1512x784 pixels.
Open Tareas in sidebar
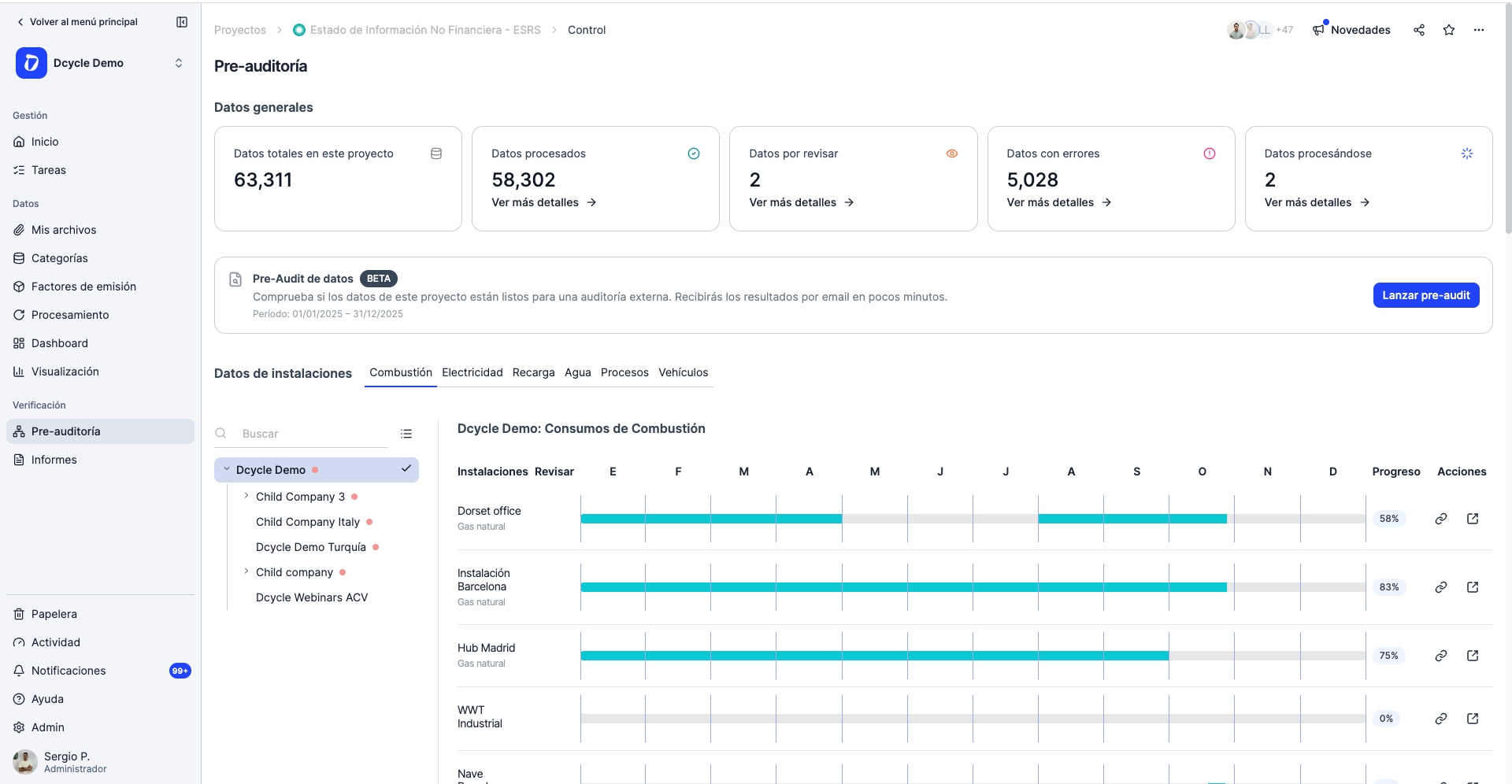click(x=100, y=170)
